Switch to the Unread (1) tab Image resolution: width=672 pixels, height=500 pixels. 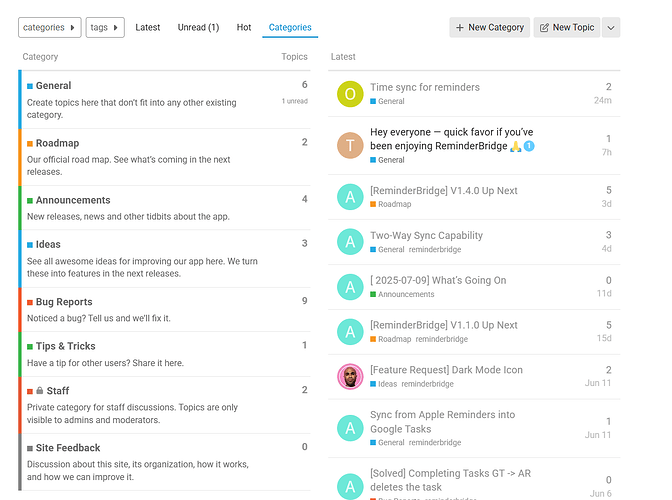(x=198, y=27)
